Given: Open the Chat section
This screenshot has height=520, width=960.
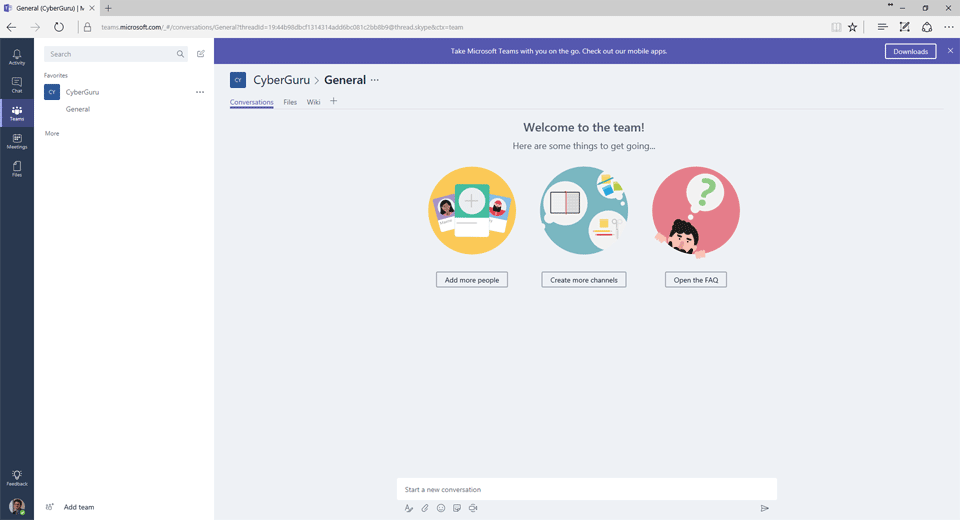Looking at the screenshot, I should pyautogui.click(x=17, y=85).
